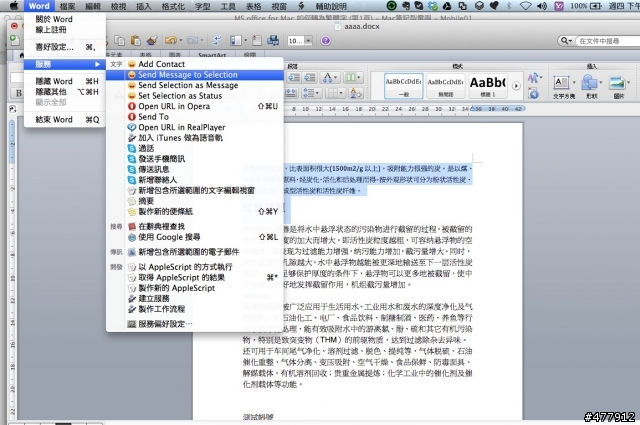Open the 檔案 menu

click(x=67, y=6)
